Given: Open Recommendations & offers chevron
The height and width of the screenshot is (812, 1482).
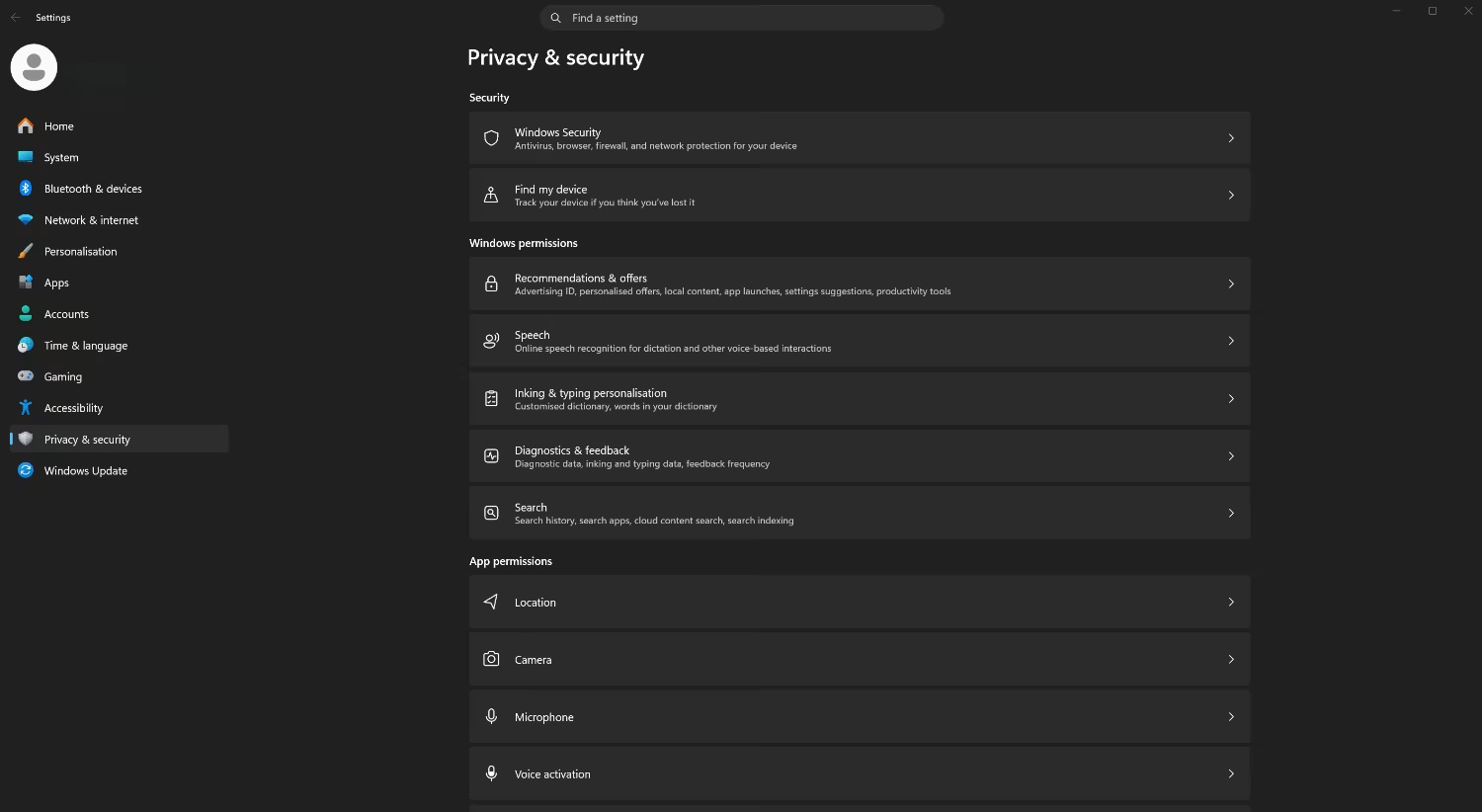Looking at the screenshot, I should tap(1231, 284).
